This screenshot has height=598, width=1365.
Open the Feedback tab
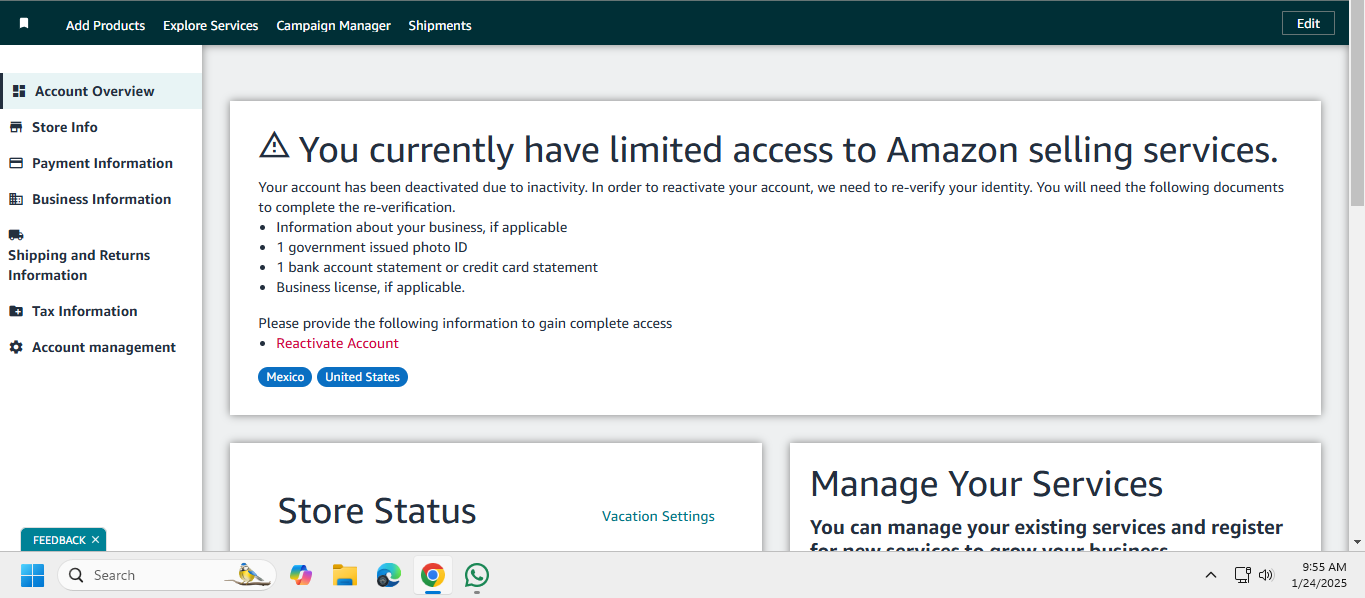tap(59, 540)
